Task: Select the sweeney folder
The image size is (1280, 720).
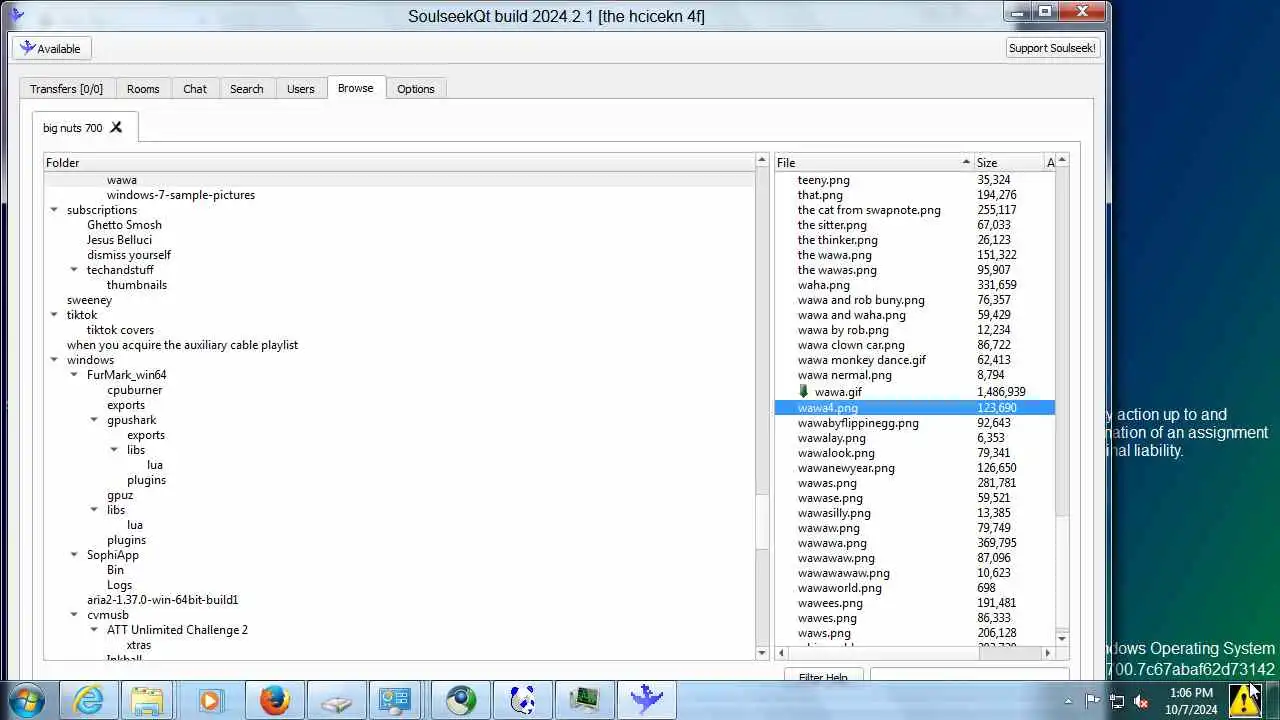Action: [89, 300]
